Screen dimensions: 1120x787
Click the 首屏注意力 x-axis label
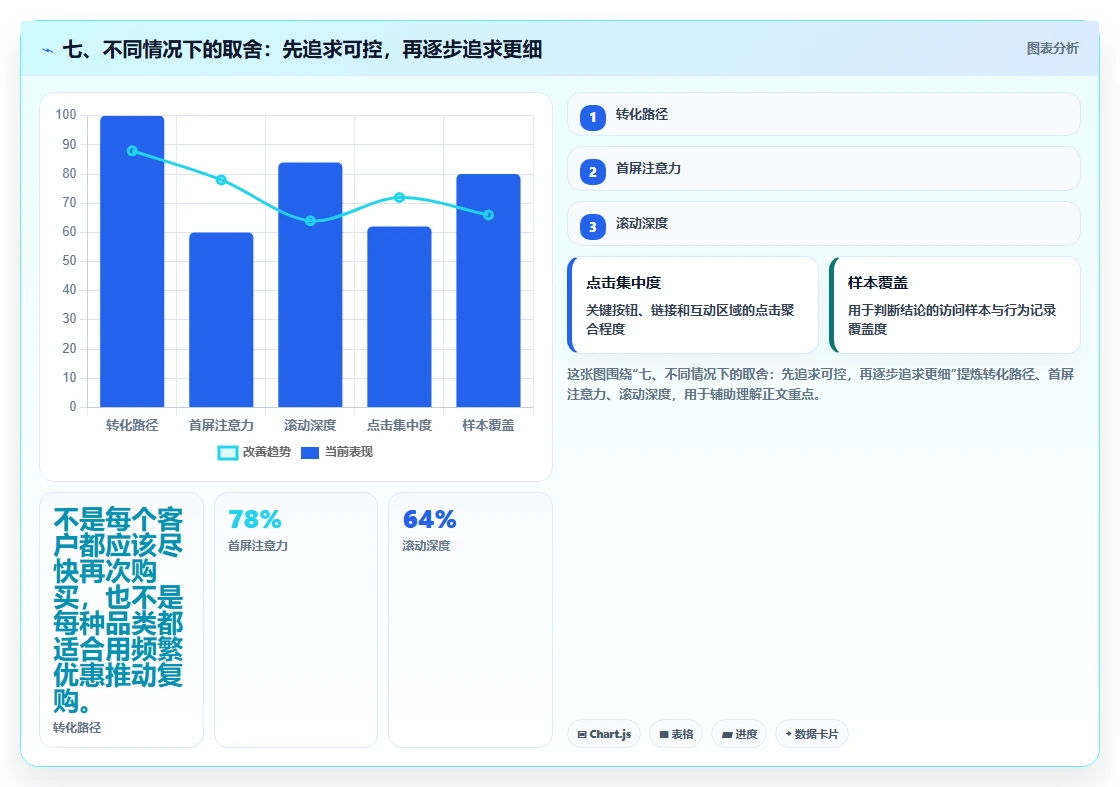(x=221, y=426)
